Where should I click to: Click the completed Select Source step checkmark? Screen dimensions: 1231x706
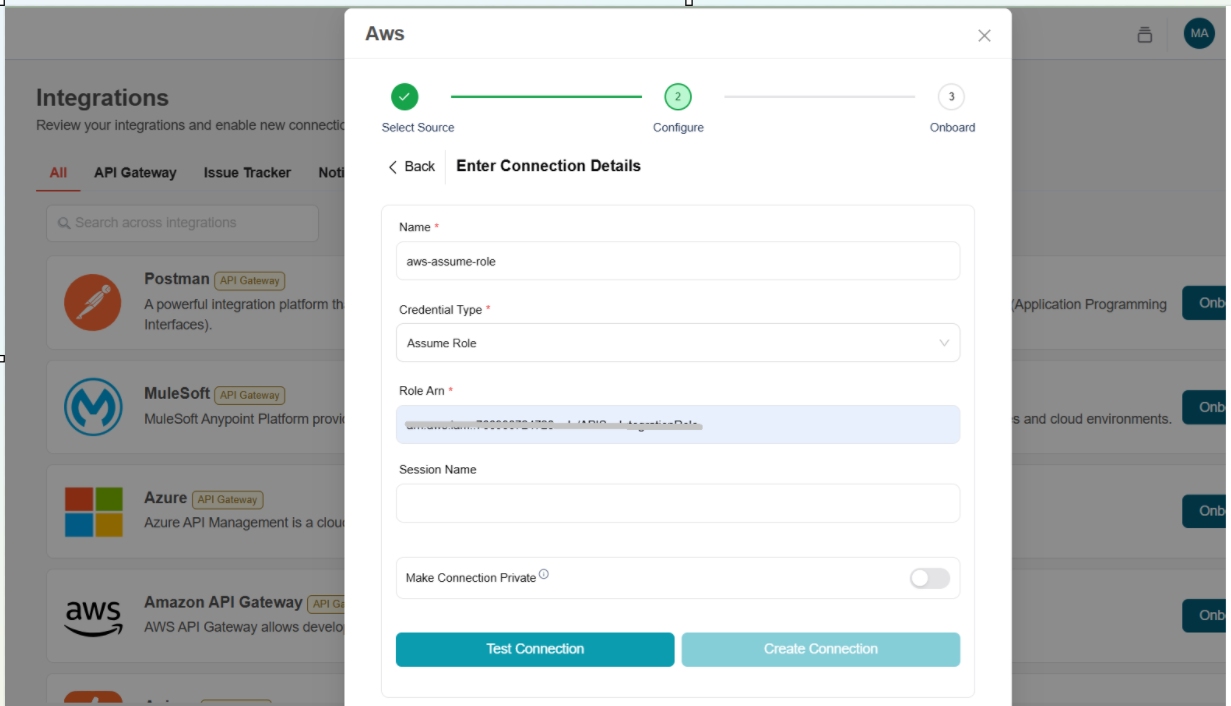pyautogui.click(x=404, y=97)
